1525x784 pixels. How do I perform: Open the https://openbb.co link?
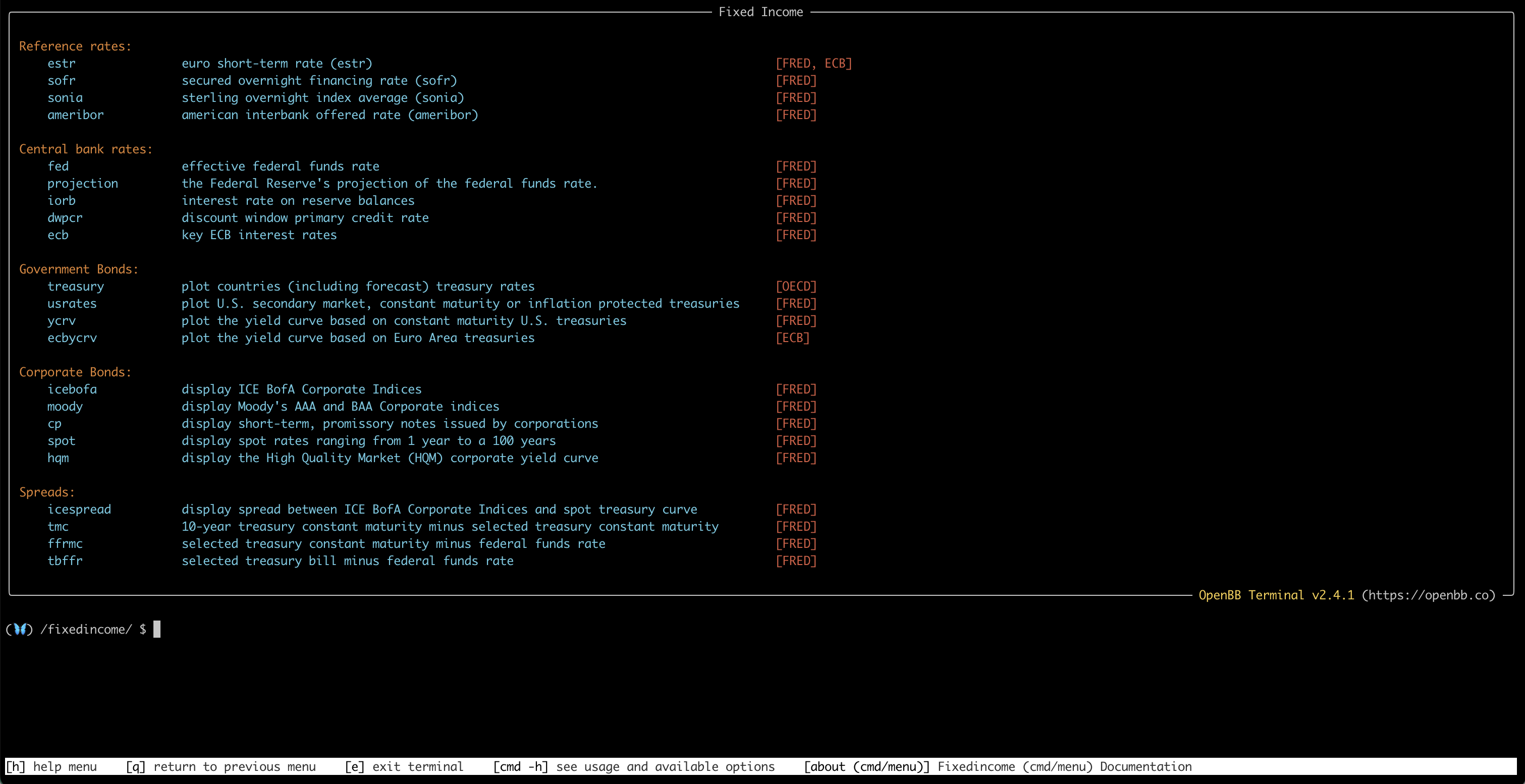pos(1429,595)
